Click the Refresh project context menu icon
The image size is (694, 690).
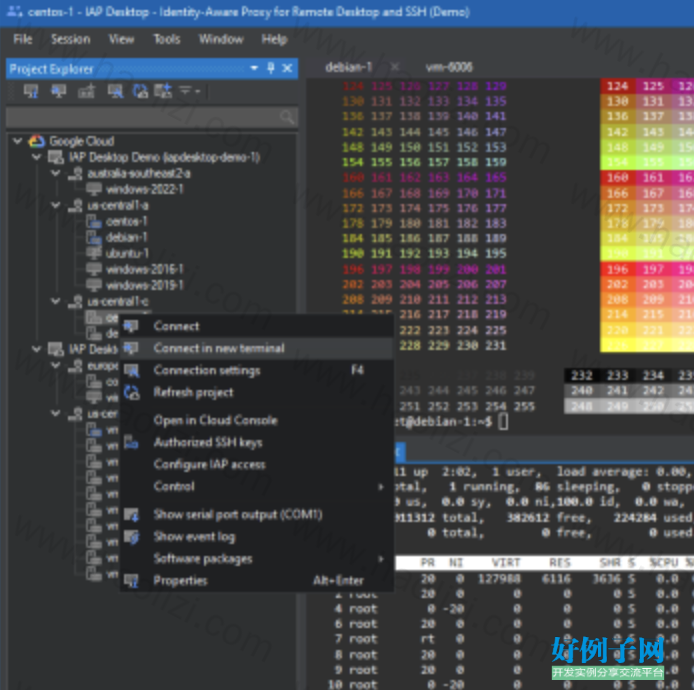click(x=131, y=393)
